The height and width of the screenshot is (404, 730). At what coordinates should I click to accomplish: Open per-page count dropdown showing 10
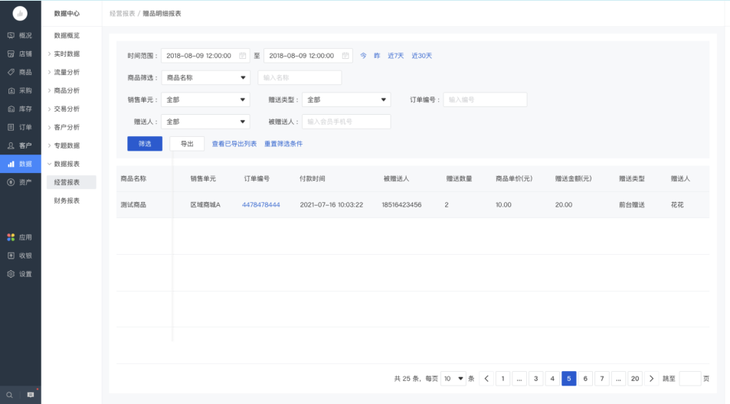pos(453,378)
